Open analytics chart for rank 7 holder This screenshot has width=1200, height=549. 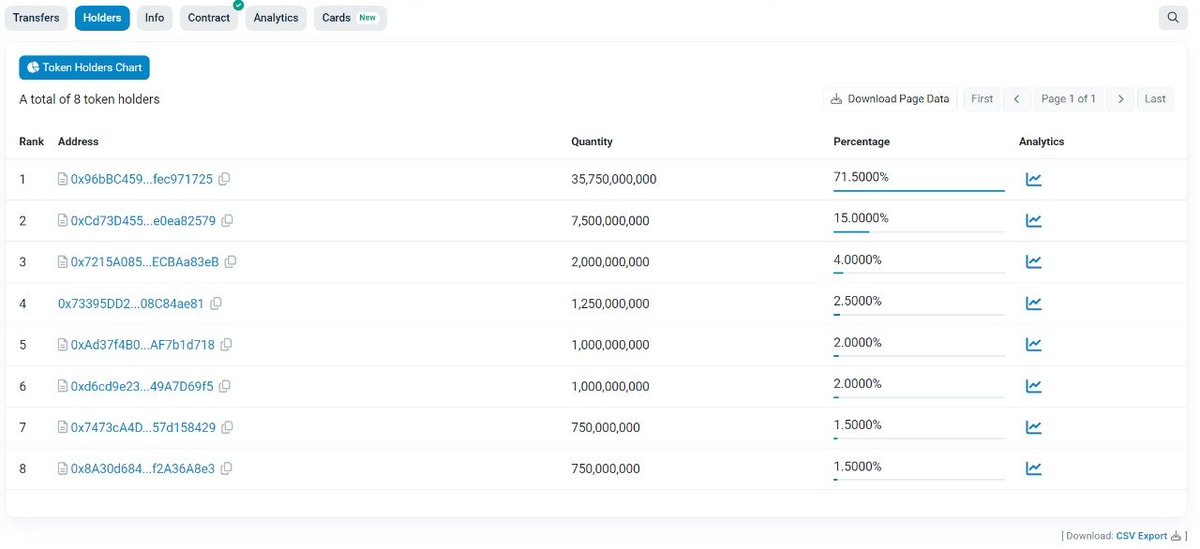point(1033,427)
